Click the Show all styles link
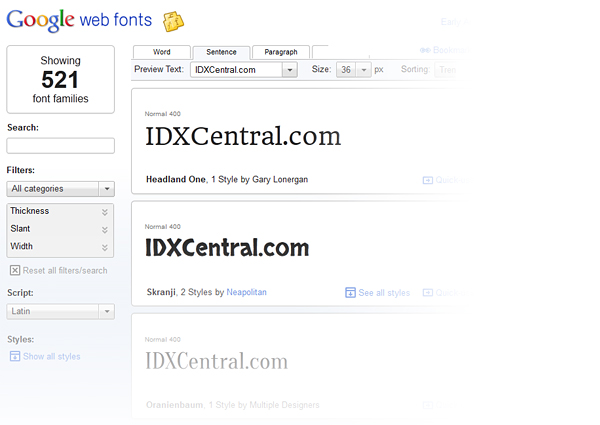This screenshot has width=600, height=425. point(52,357)
